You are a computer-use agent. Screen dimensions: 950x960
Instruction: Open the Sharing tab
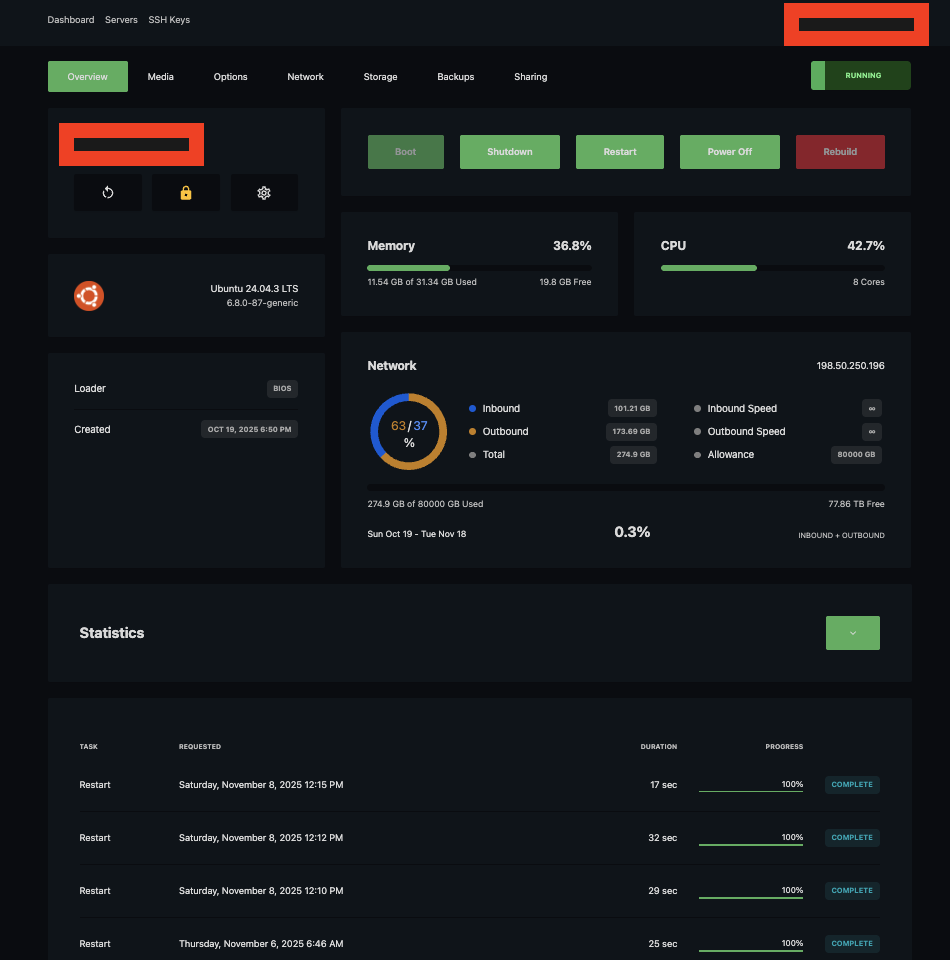[x=531, y=77]
